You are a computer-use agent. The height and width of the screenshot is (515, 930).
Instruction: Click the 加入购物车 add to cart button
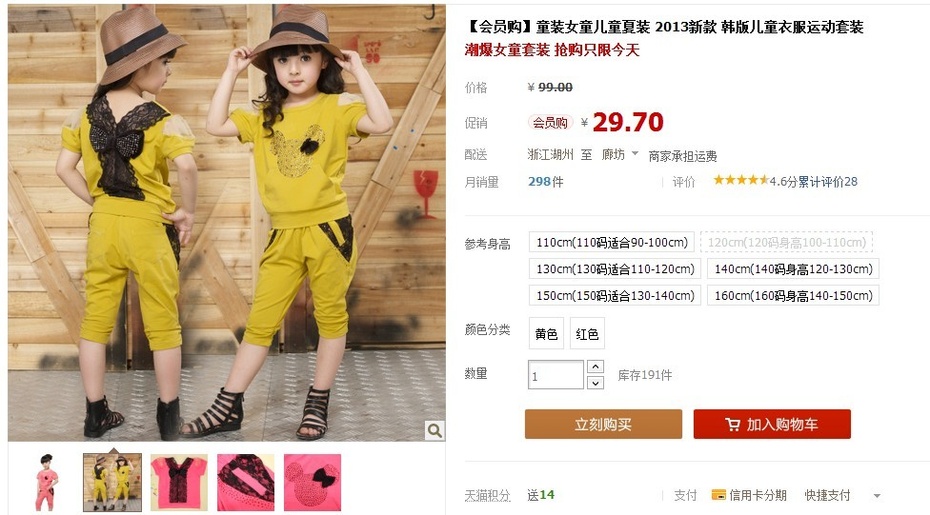point(772,424)
